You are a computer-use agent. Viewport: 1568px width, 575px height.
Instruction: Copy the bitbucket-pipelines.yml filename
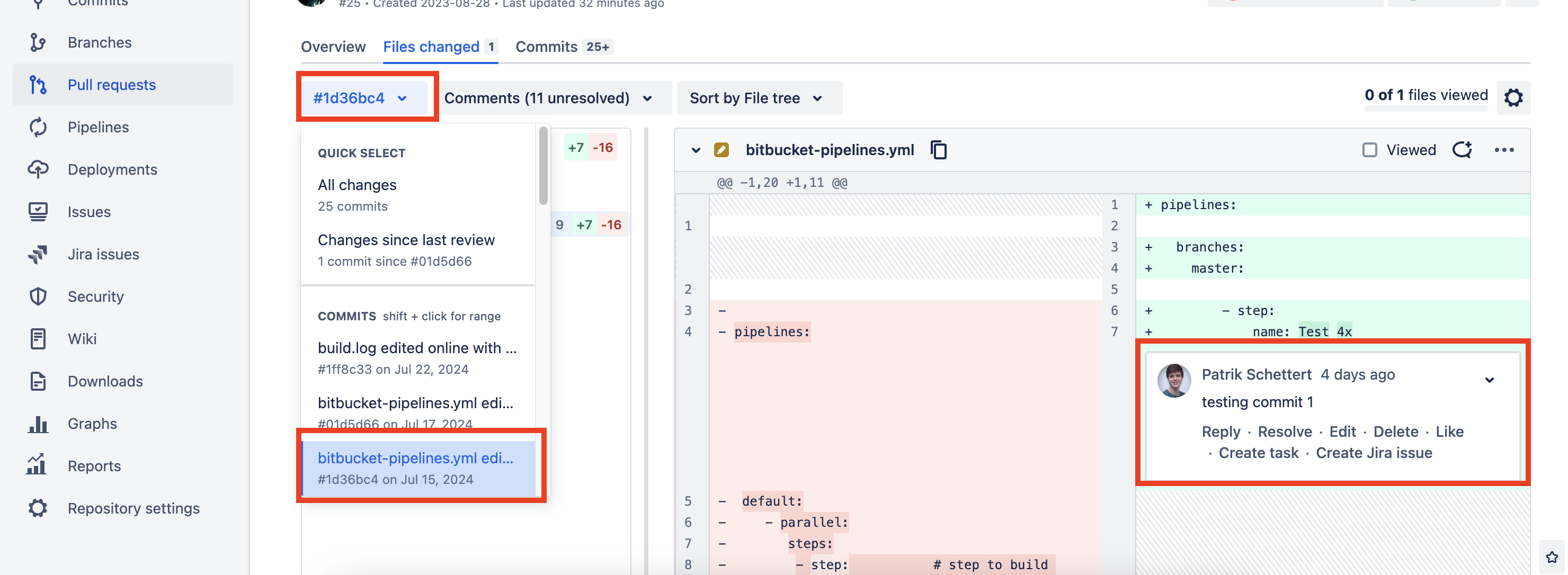(938, 150)
